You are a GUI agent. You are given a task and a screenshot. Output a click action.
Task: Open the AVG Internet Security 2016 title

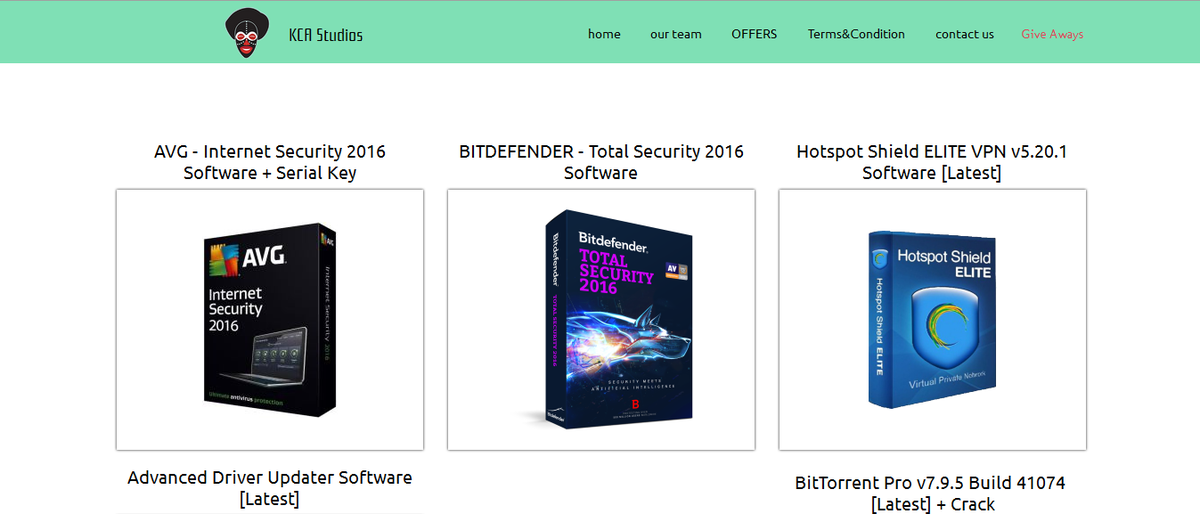[x=270, y=162]
